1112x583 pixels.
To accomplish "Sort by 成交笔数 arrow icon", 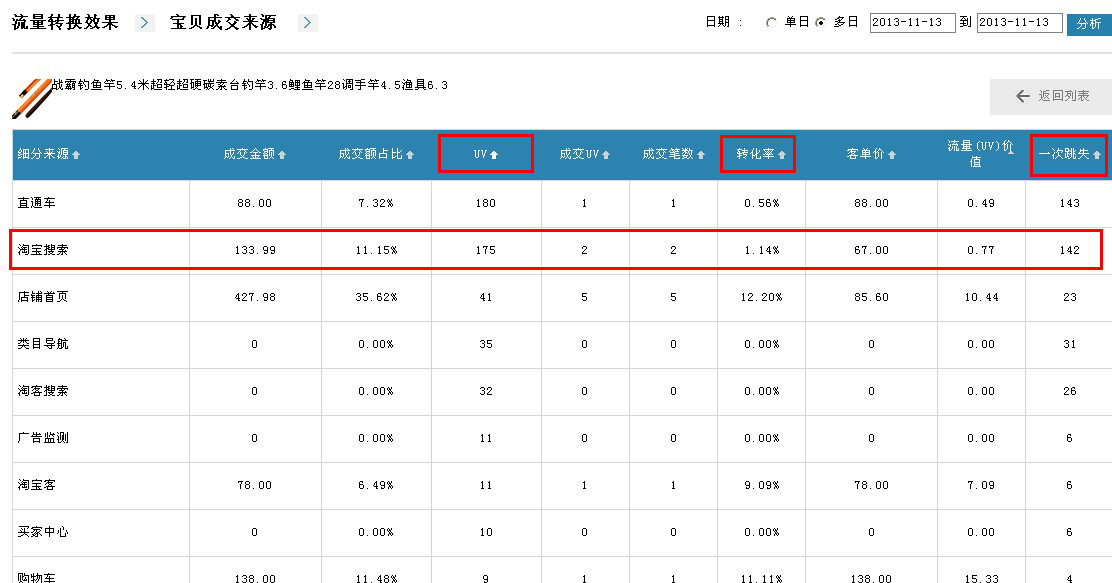I will [x=701, y=155].
